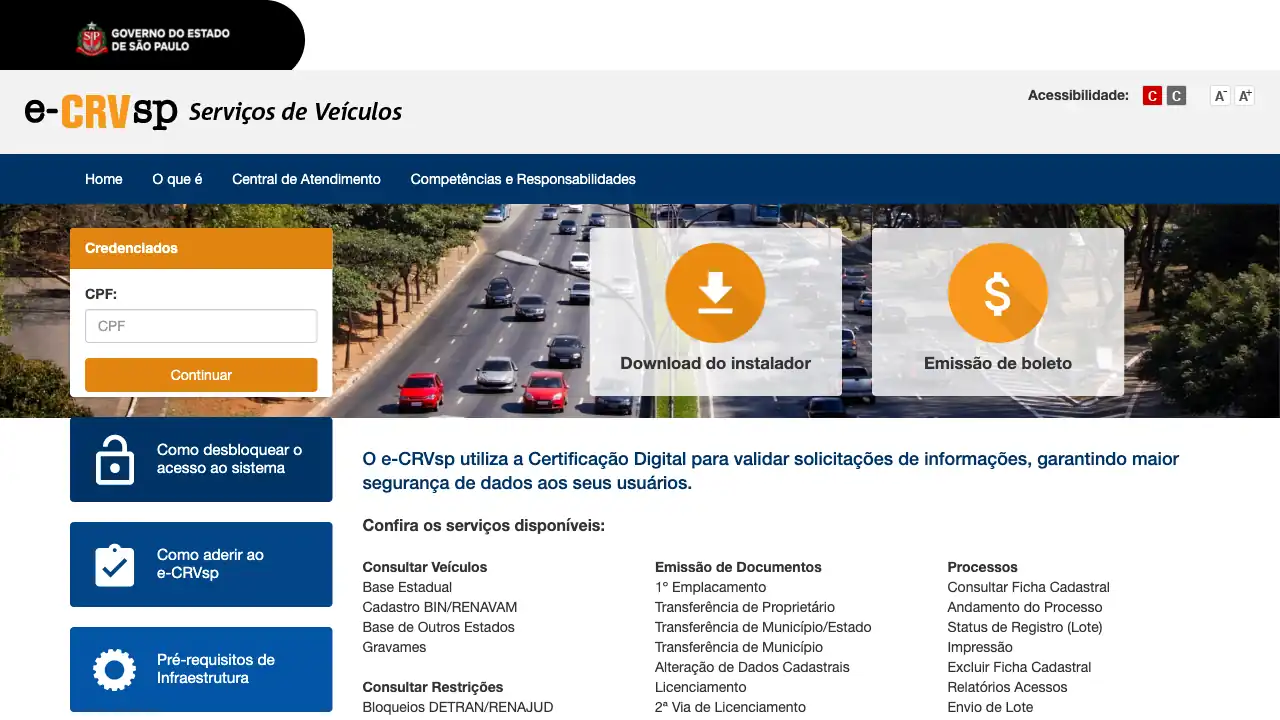Click Confira os serviços disponíveis heading
The width and height of the screenshot is (1280, 720).
tap(484, 525)
